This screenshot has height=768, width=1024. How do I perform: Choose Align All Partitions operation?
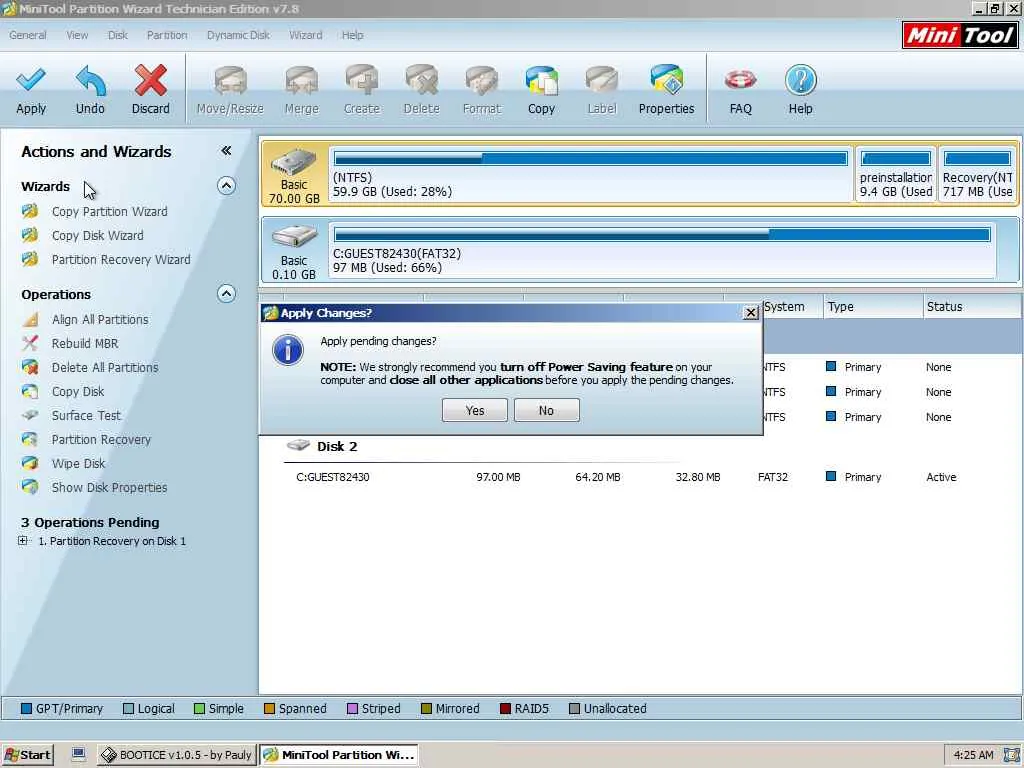[x=100, y=319]
